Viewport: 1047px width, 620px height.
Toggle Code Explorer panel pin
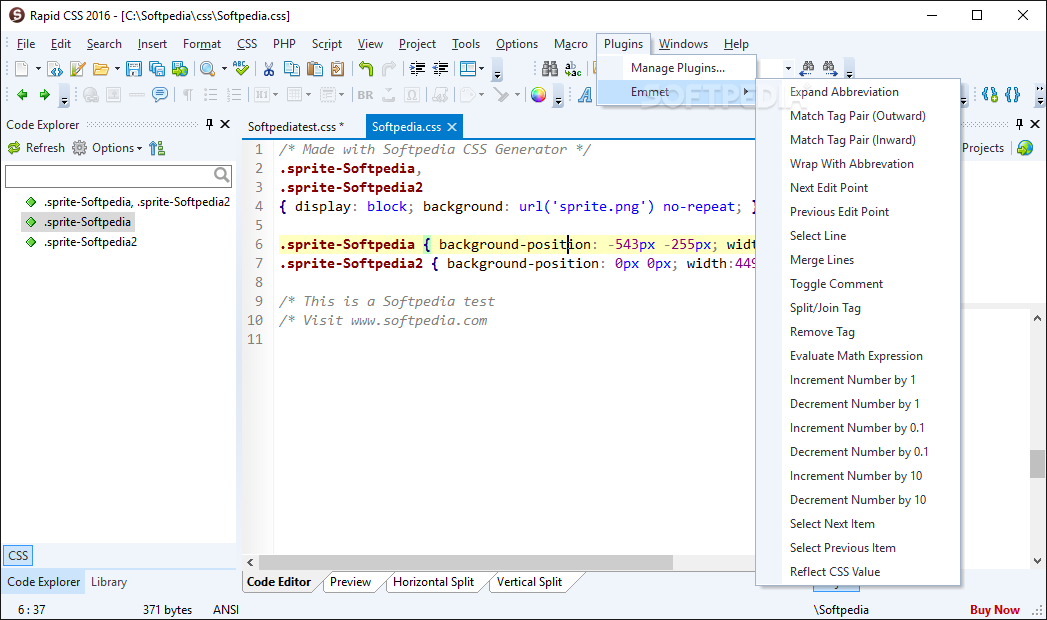click(x=210, y=124)
